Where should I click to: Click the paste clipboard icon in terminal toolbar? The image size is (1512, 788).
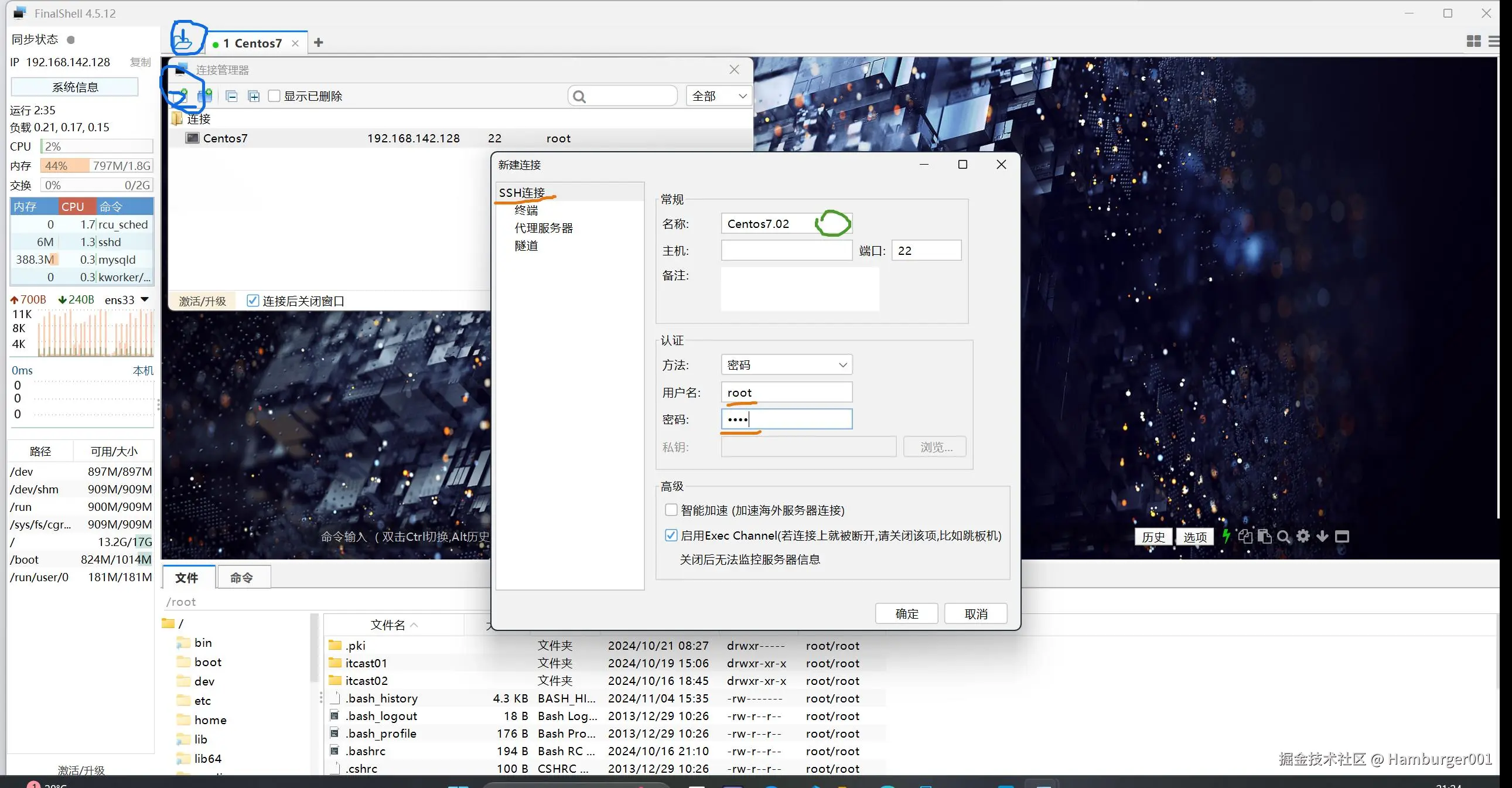[x=1264, y=537]
